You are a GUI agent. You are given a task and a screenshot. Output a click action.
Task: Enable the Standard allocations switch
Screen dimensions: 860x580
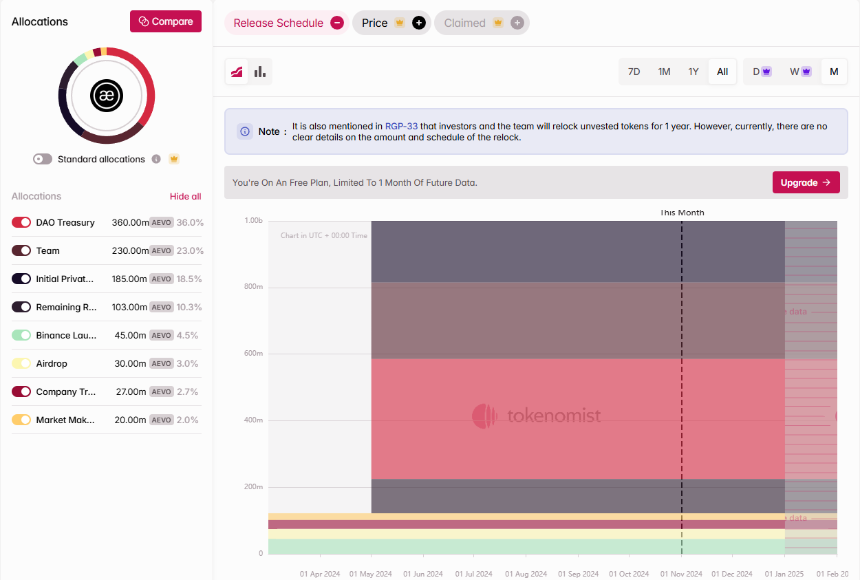(42, 159)
